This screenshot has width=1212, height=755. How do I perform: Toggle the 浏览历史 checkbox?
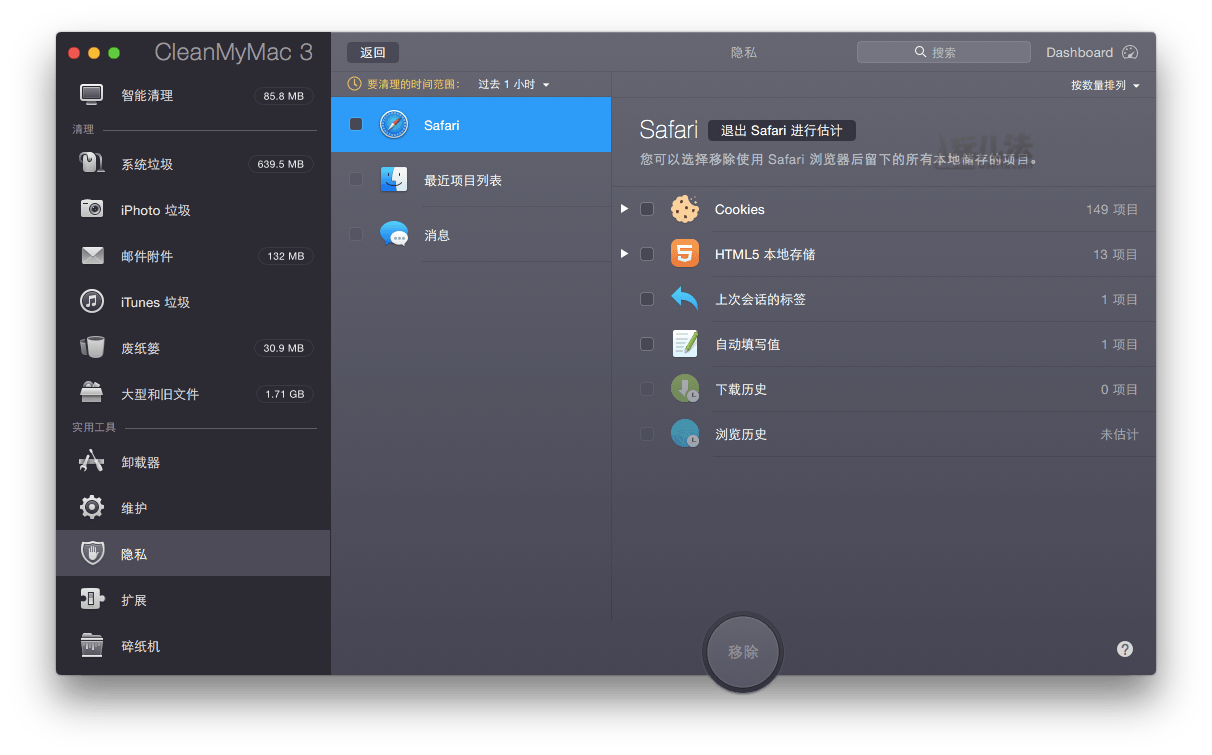click(647, 434)
